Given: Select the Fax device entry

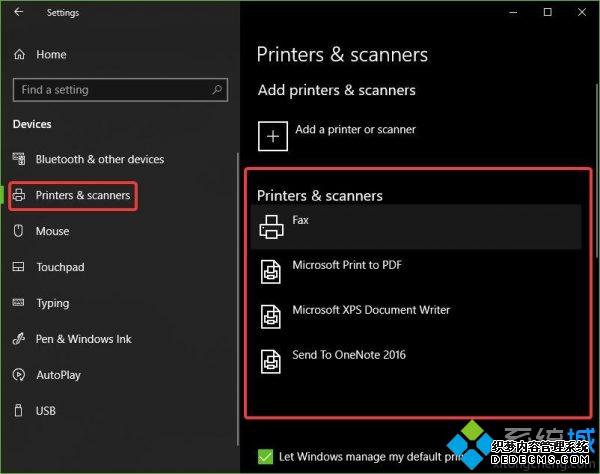Looking at the screenshot, I should [416, 227].
